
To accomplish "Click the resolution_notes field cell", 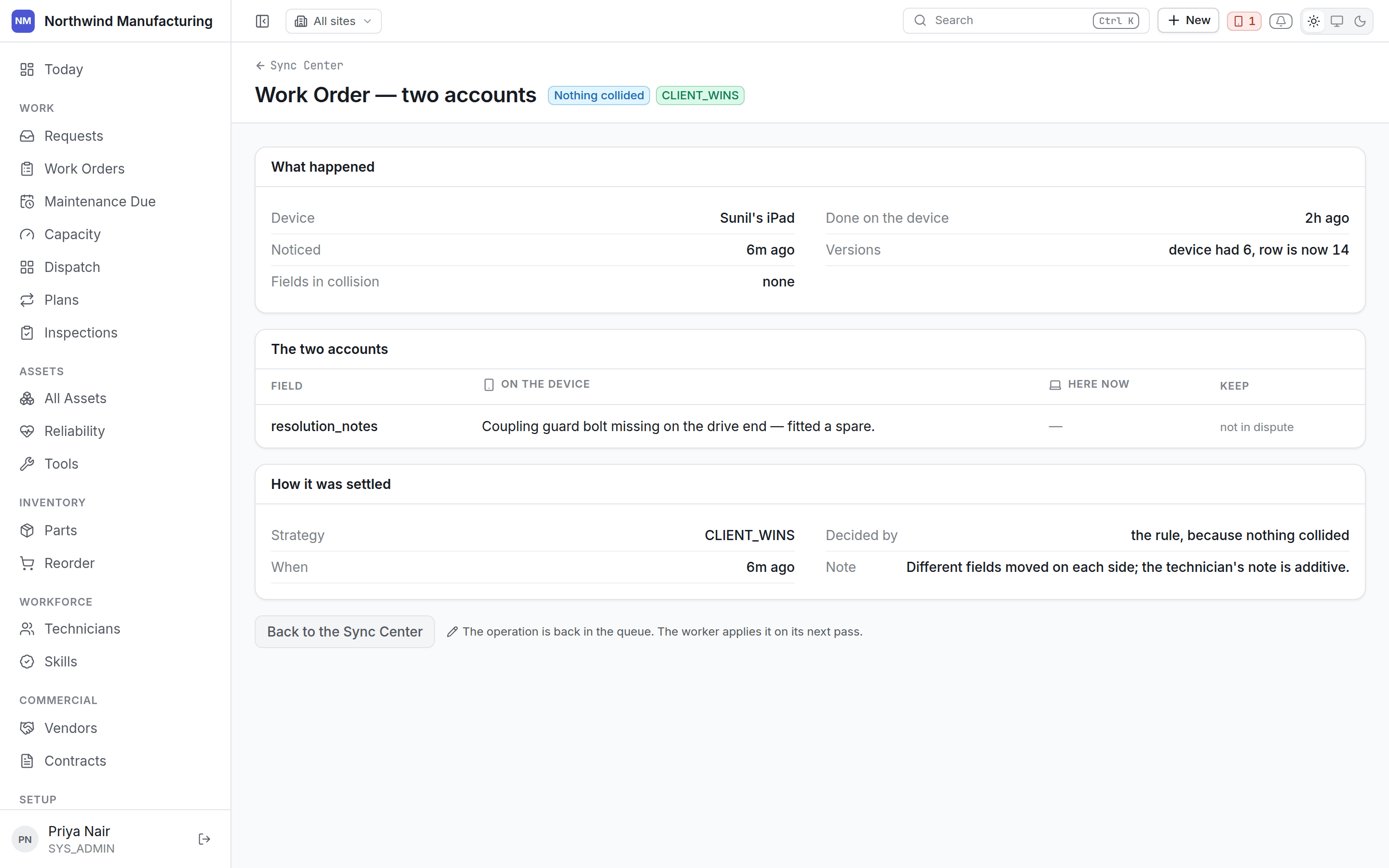I will (324, 427).
